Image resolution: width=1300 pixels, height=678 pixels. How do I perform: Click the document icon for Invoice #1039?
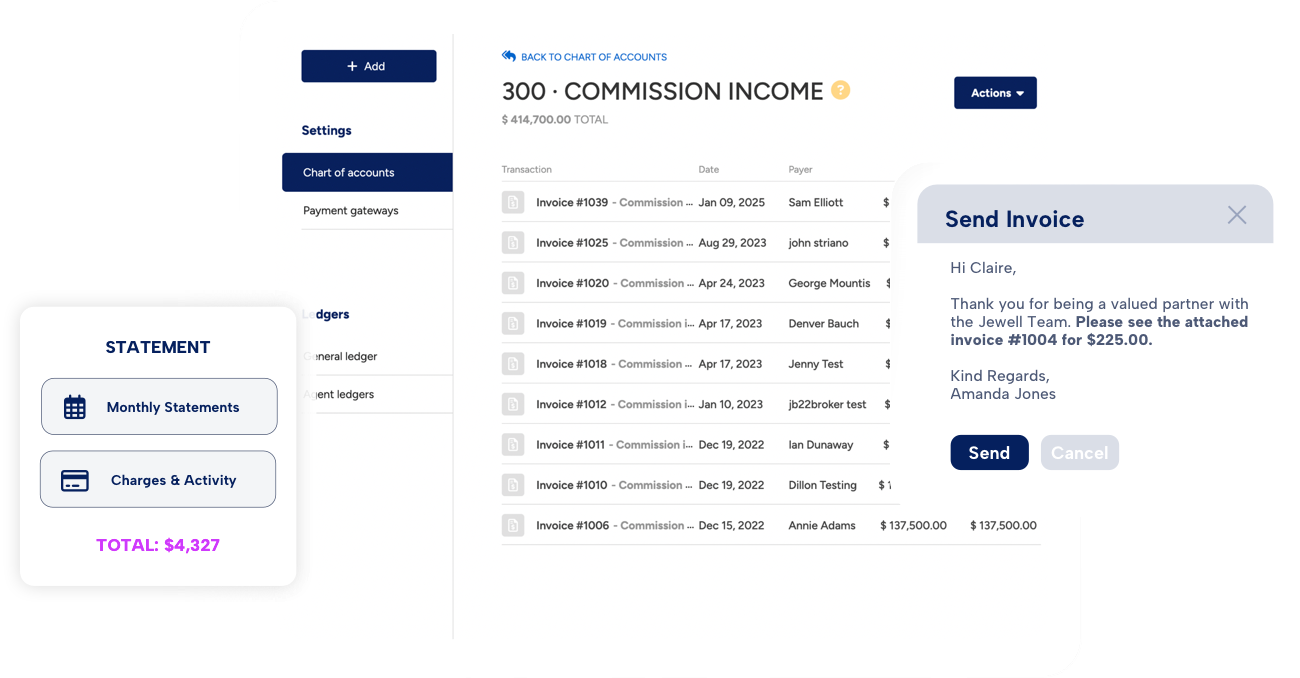513,202
